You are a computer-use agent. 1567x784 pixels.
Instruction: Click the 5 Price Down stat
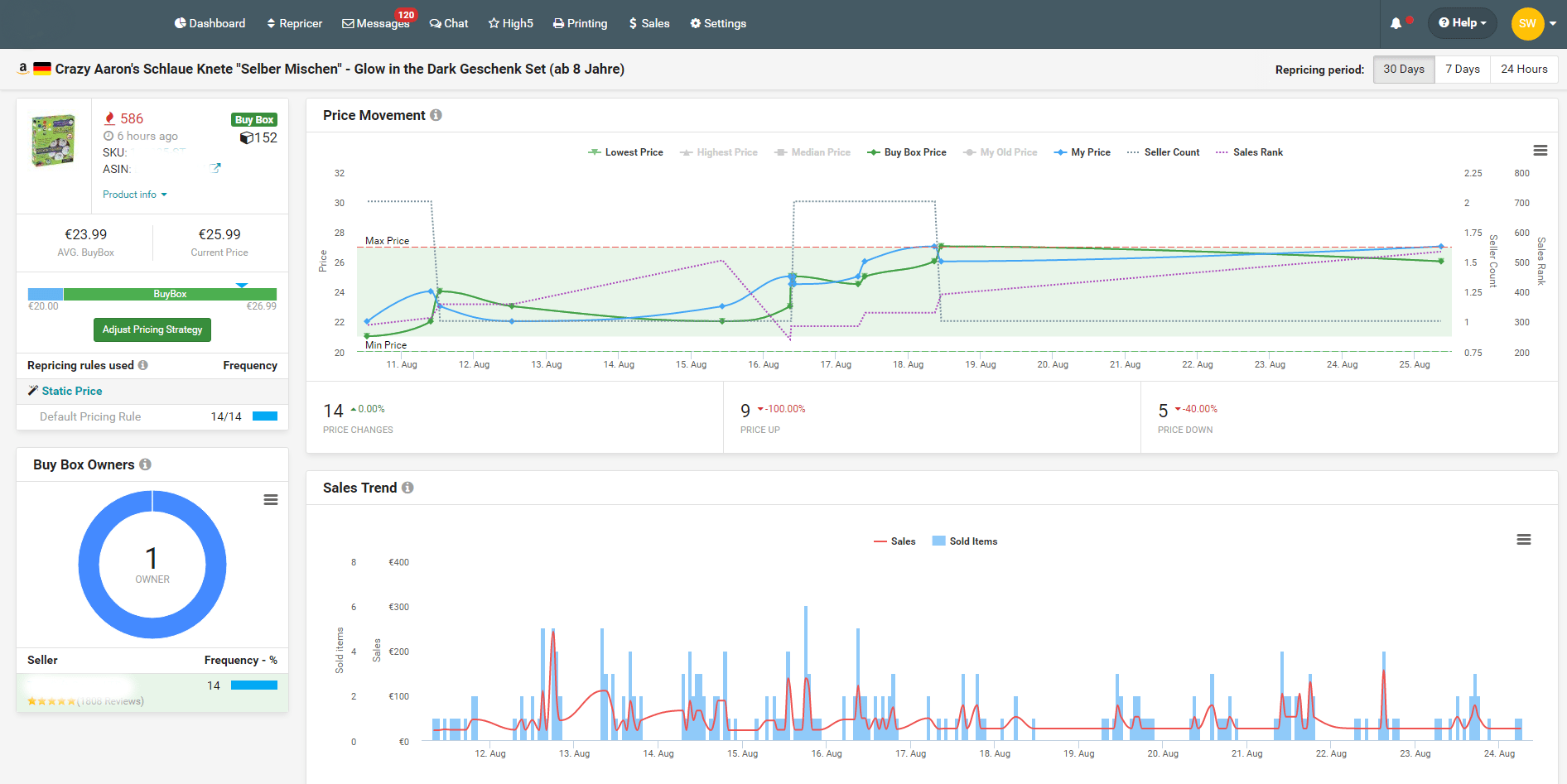1163,411
